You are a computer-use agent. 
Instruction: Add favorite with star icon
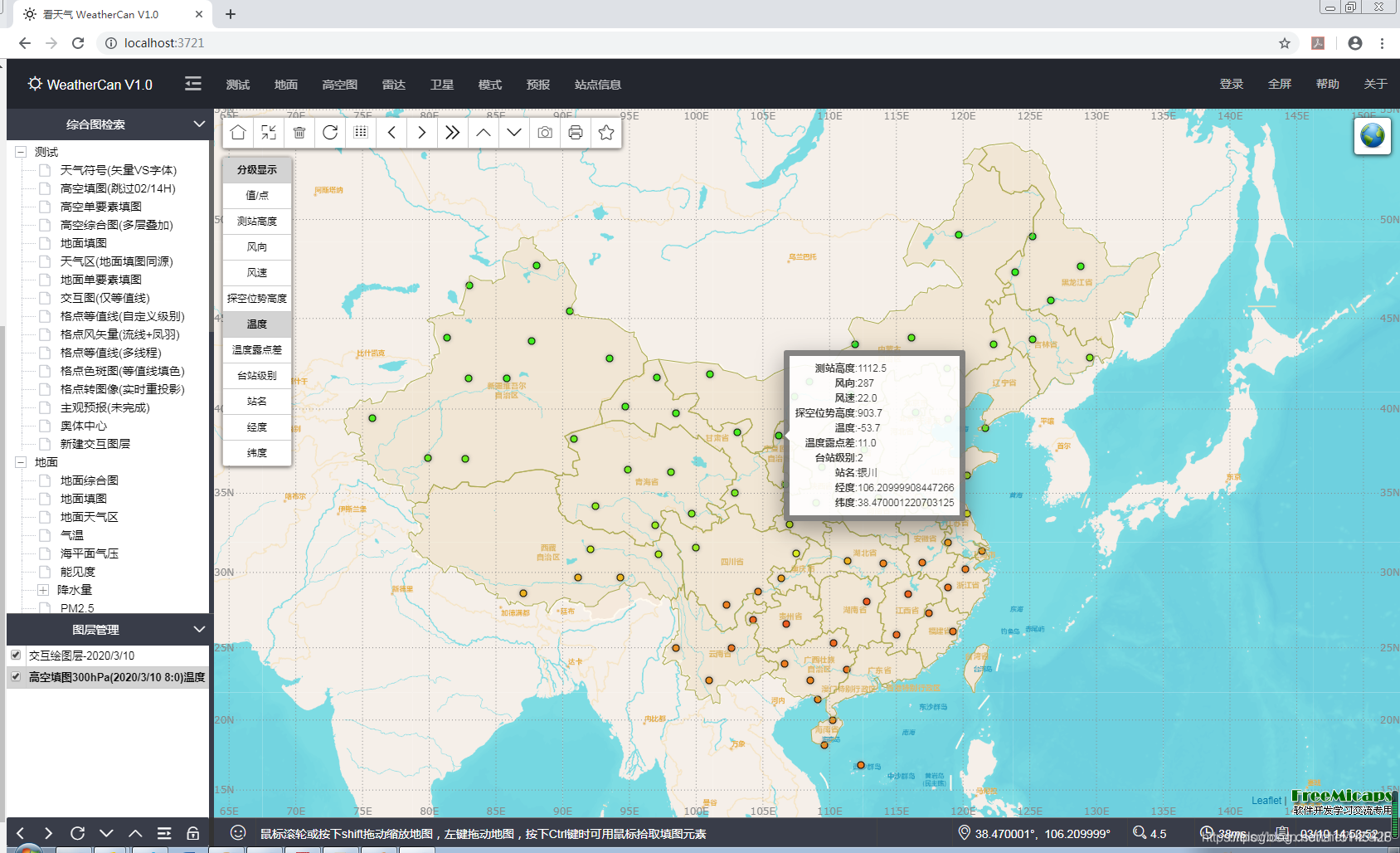coord(606,133)
